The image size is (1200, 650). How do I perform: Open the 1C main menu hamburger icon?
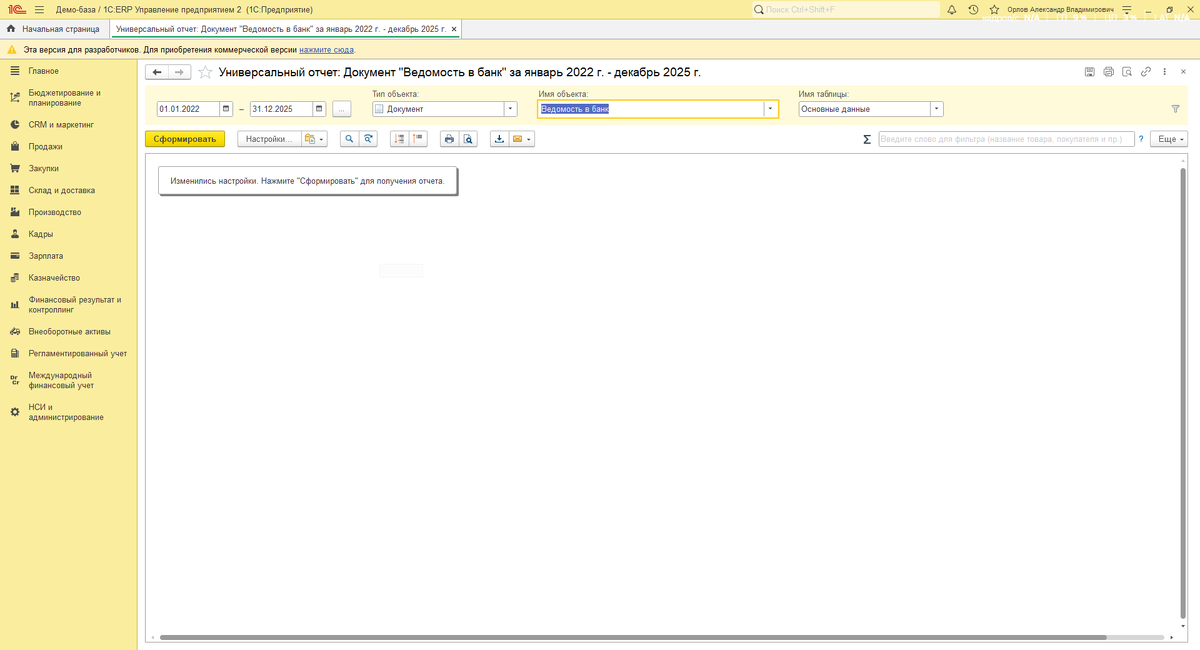[x=40, y=9]
